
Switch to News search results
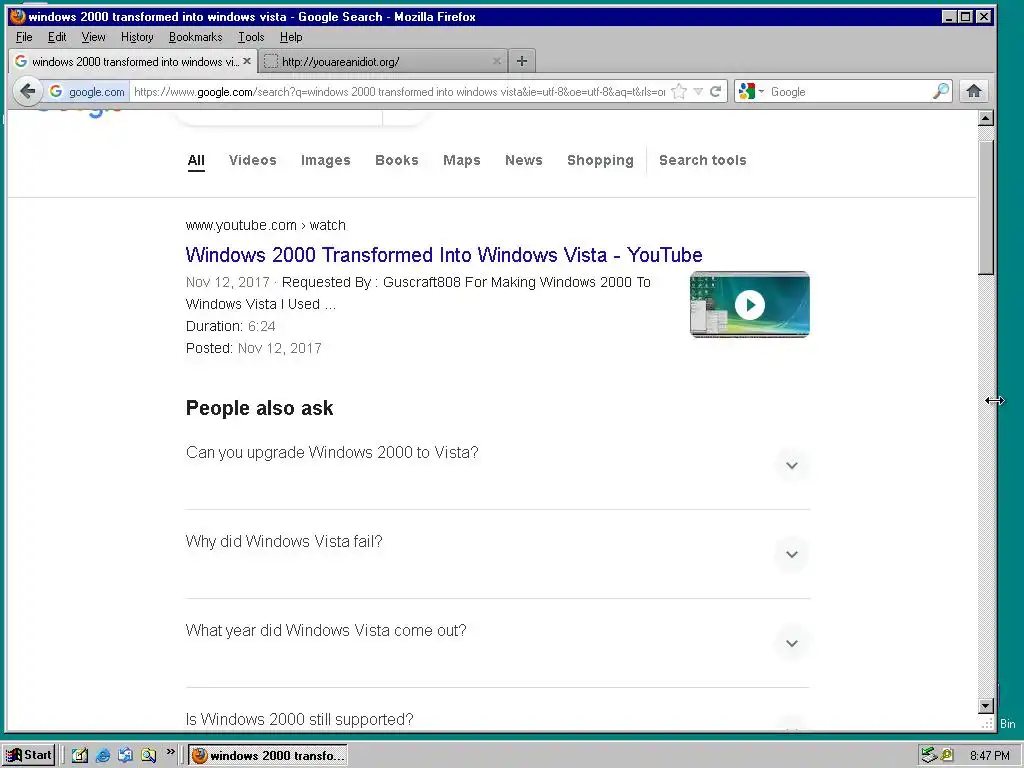pyautogui.click(x=524, y=160)
